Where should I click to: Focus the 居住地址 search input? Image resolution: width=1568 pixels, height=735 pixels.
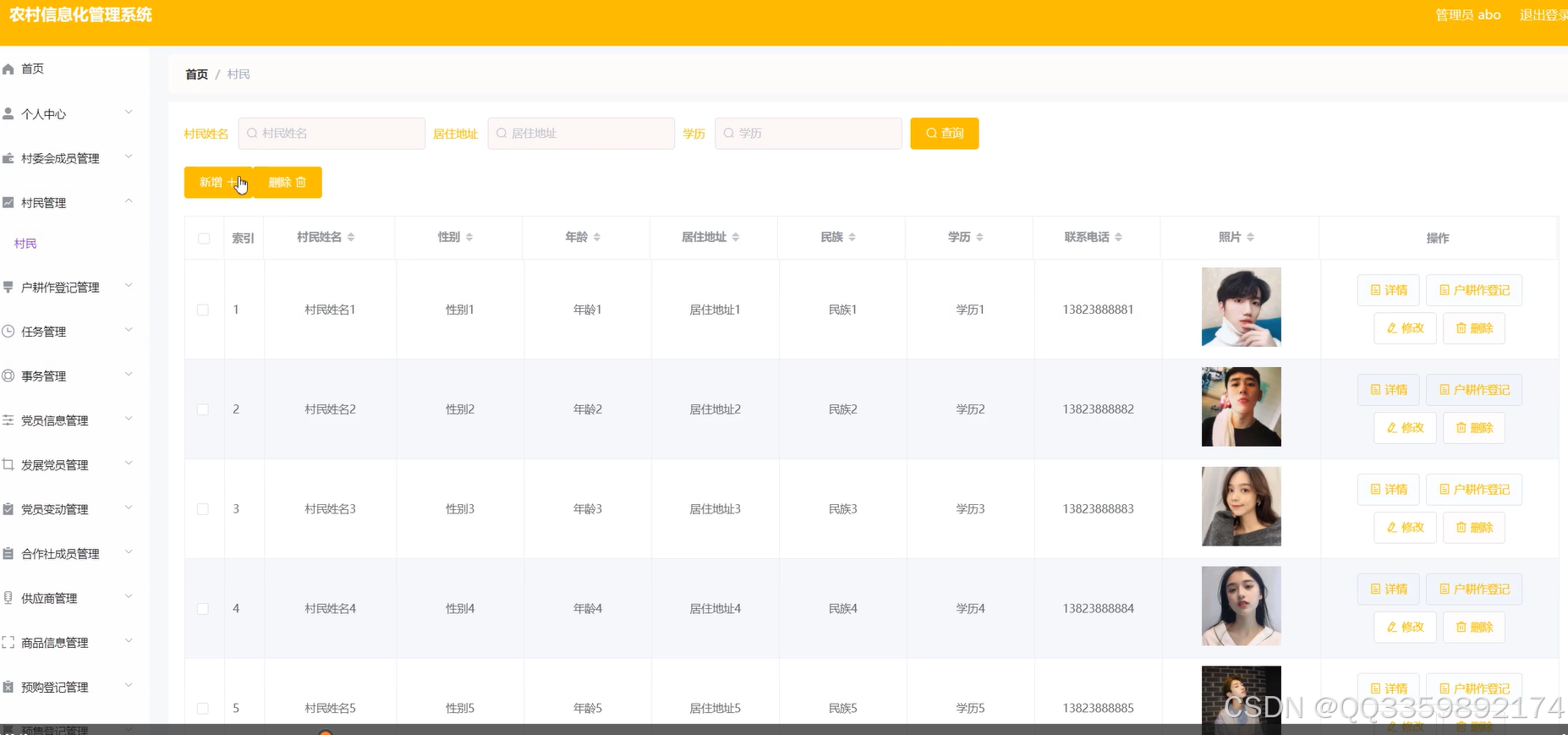click(581, 134)
